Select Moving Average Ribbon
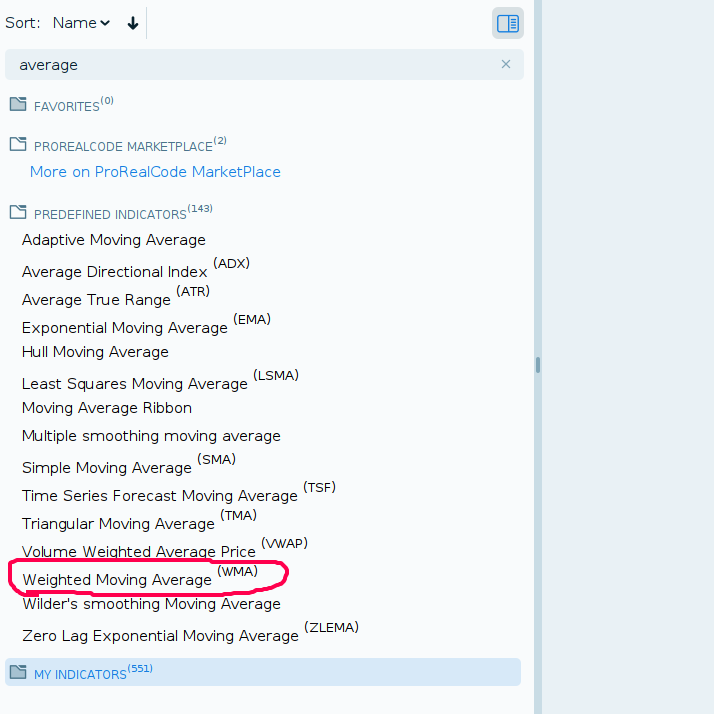This screenshot has width=714, height=714. (x=107, y=408)
